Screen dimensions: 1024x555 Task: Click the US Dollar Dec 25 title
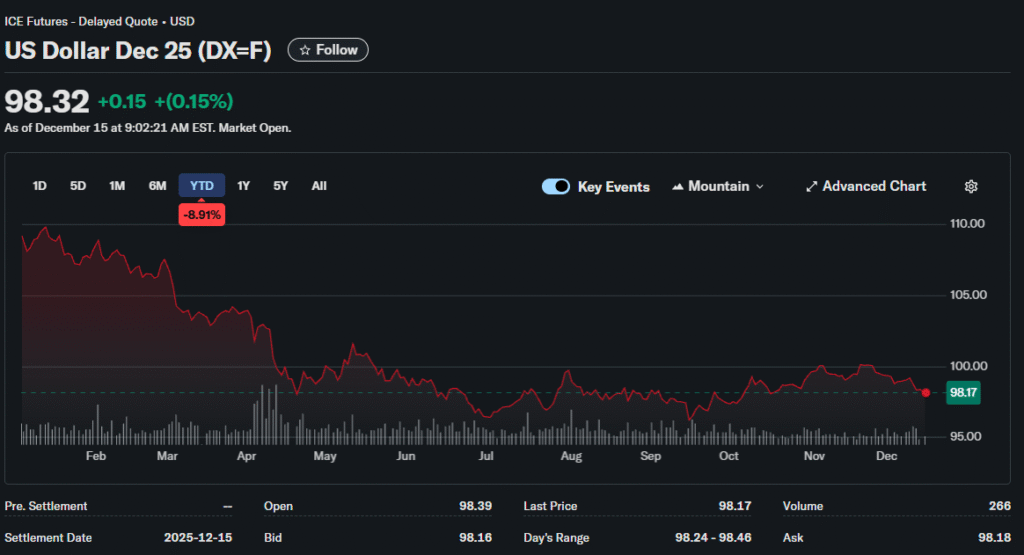(138, 51)
